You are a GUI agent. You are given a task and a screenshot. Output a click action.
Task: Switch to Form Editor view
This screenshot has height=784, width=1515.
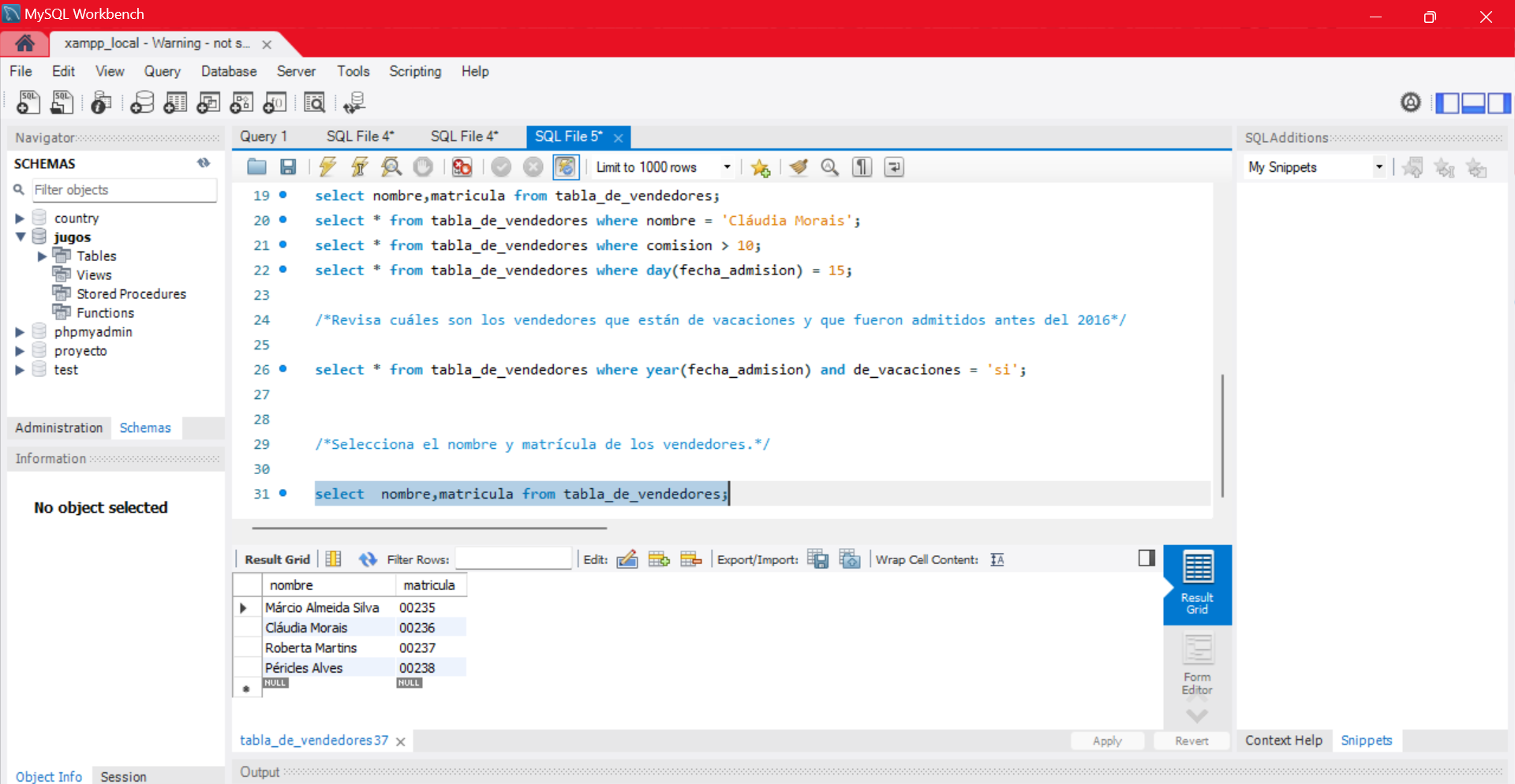click(x=1197, y=664)
